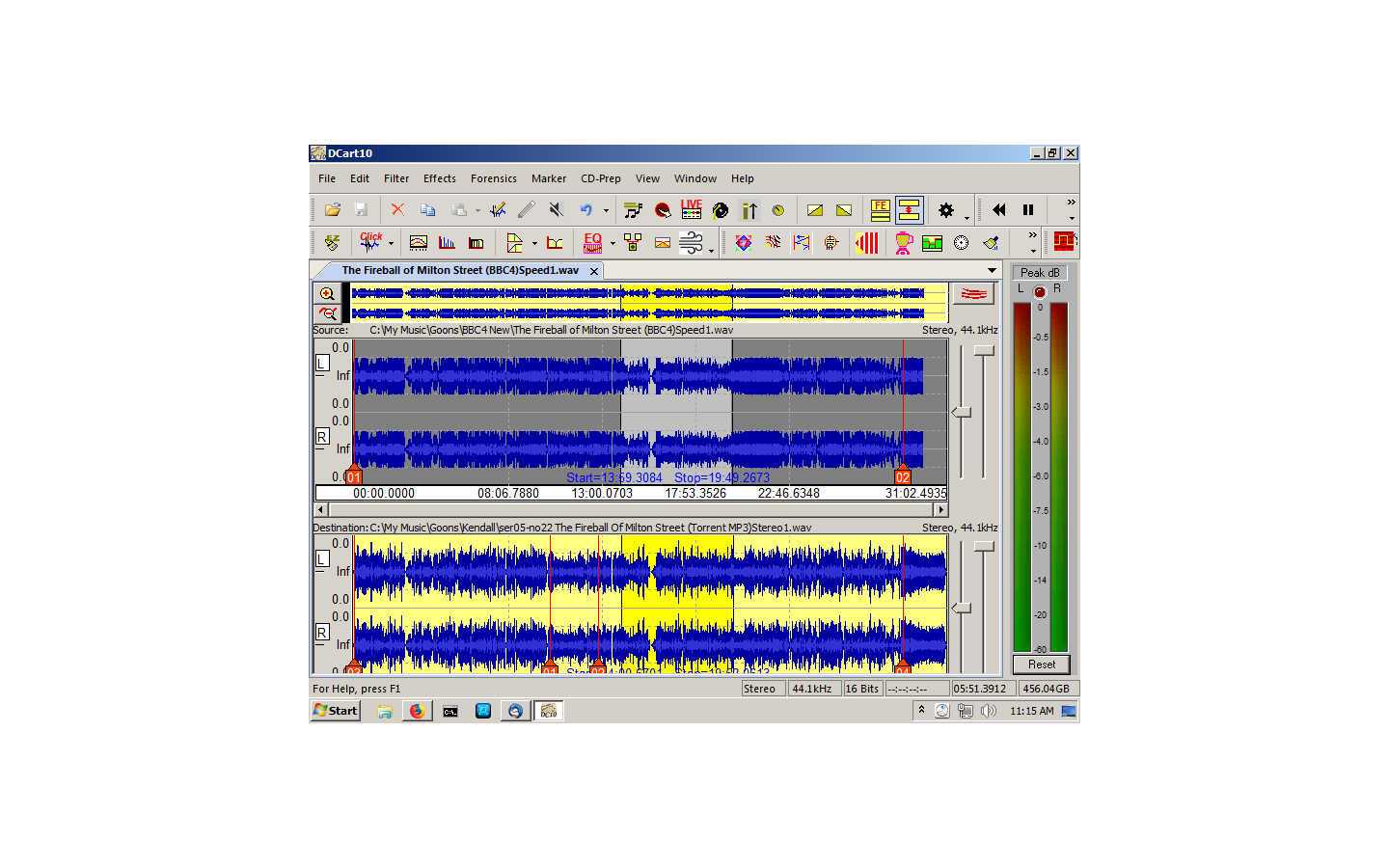The width and height of the screenshot is (1389, 868).
Task: Open the file tab list dropdown arrow
Action: (992, 270)
